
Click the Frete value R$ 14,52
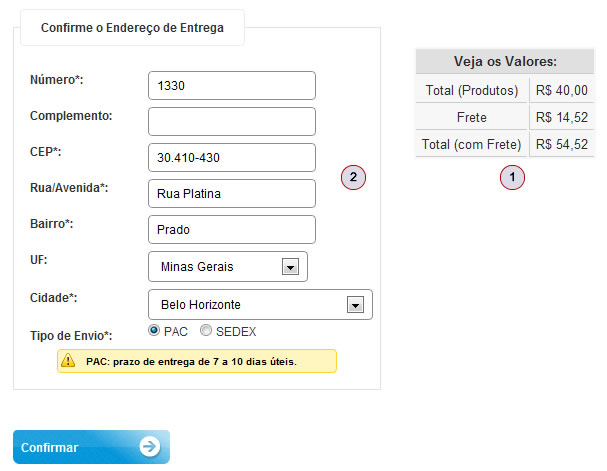(561, 118)
